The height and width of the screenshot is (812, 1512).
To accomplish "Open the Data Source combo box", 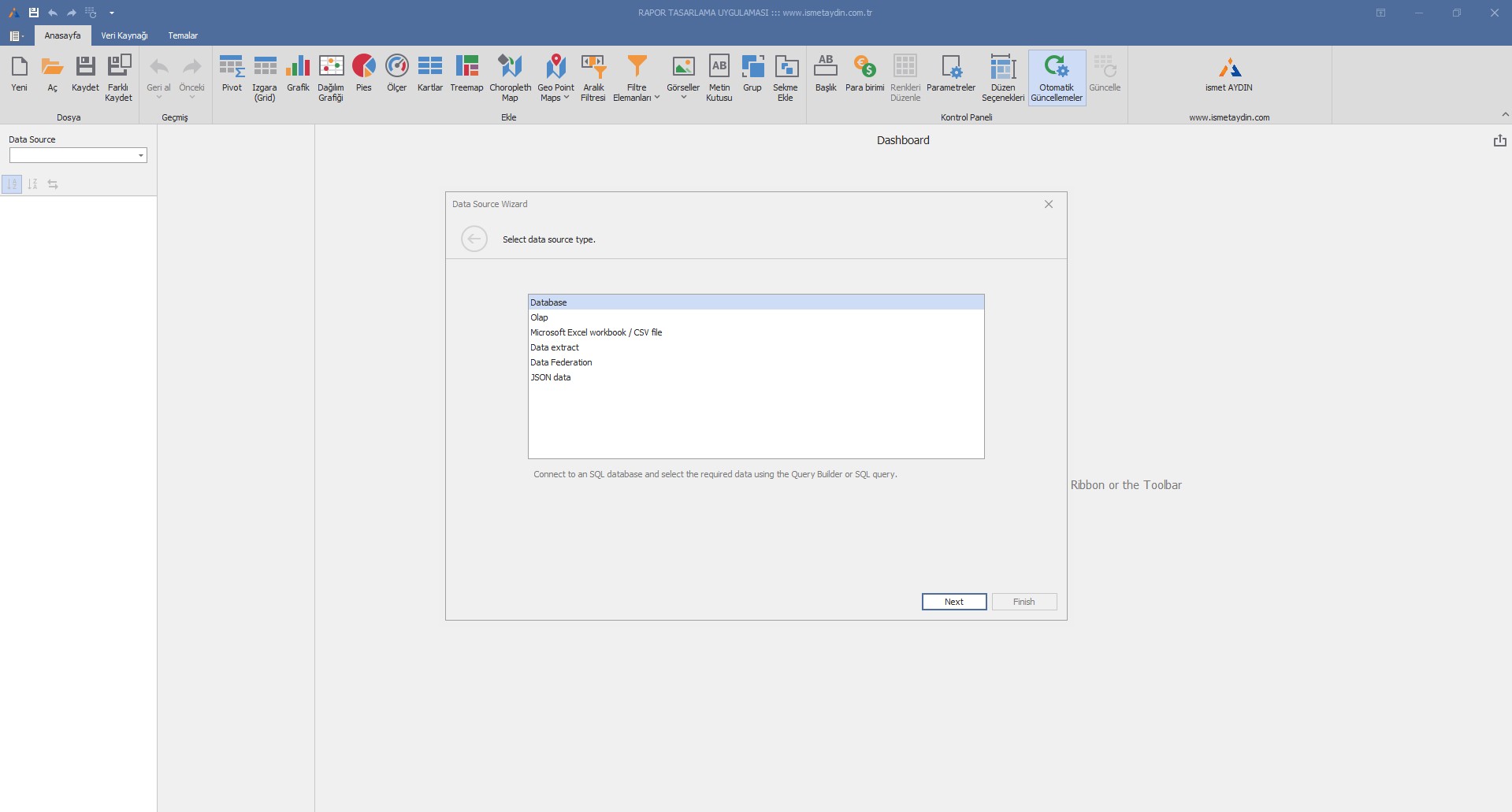I will click(141, 156).
